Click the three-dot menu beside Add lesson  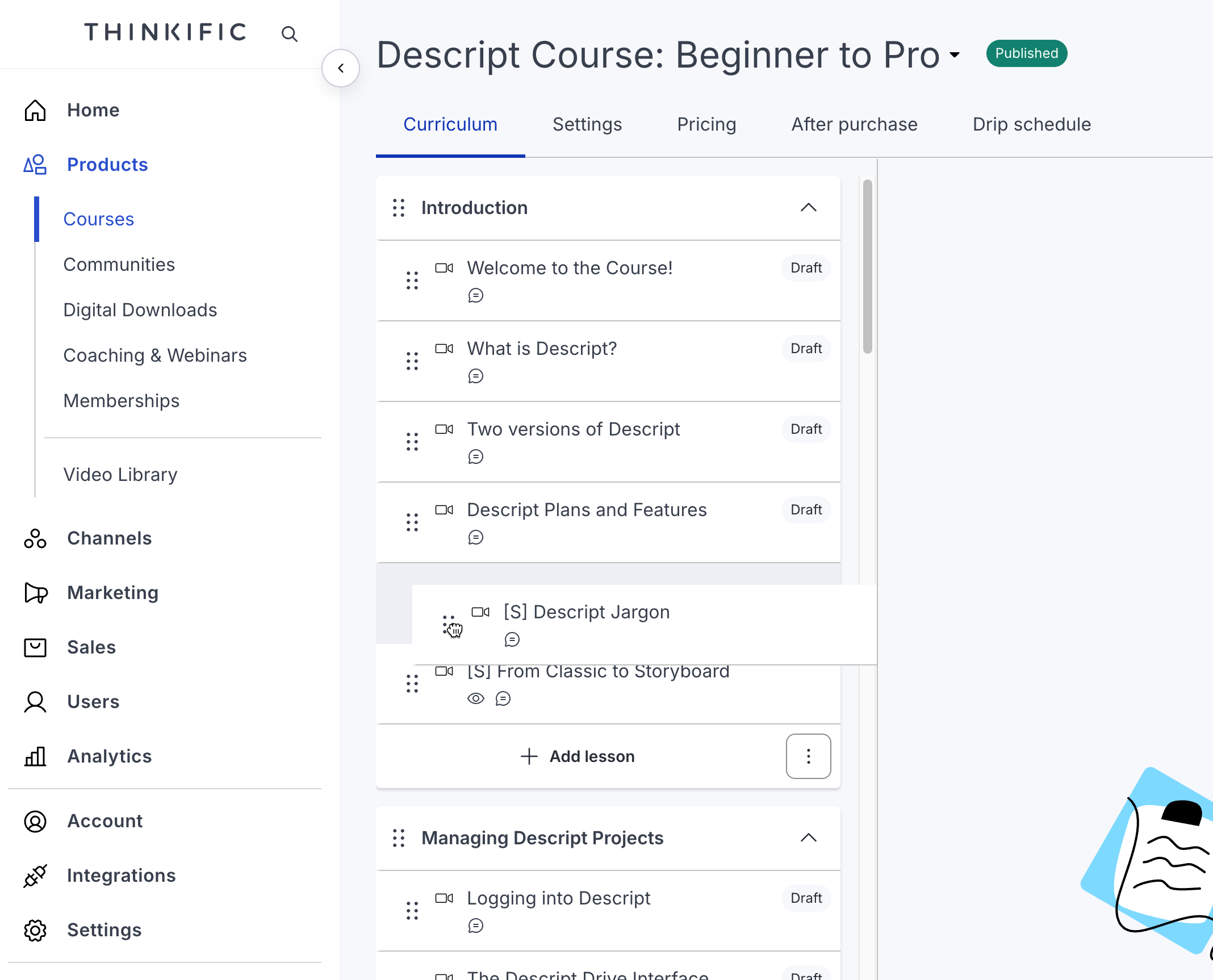808,756
